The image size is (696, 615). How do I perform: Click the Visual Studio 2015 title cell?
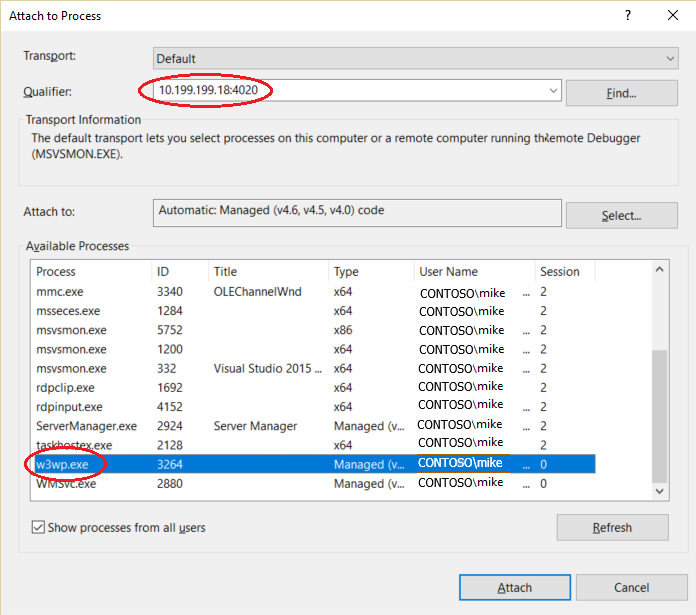pos(268,368)
